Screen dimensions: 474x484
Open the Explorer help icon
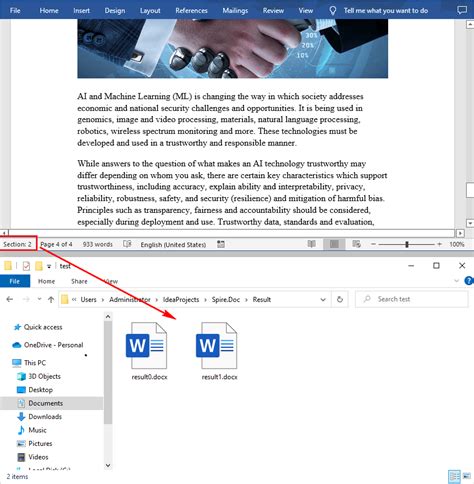pyautogui.click(x=469, y=281)
